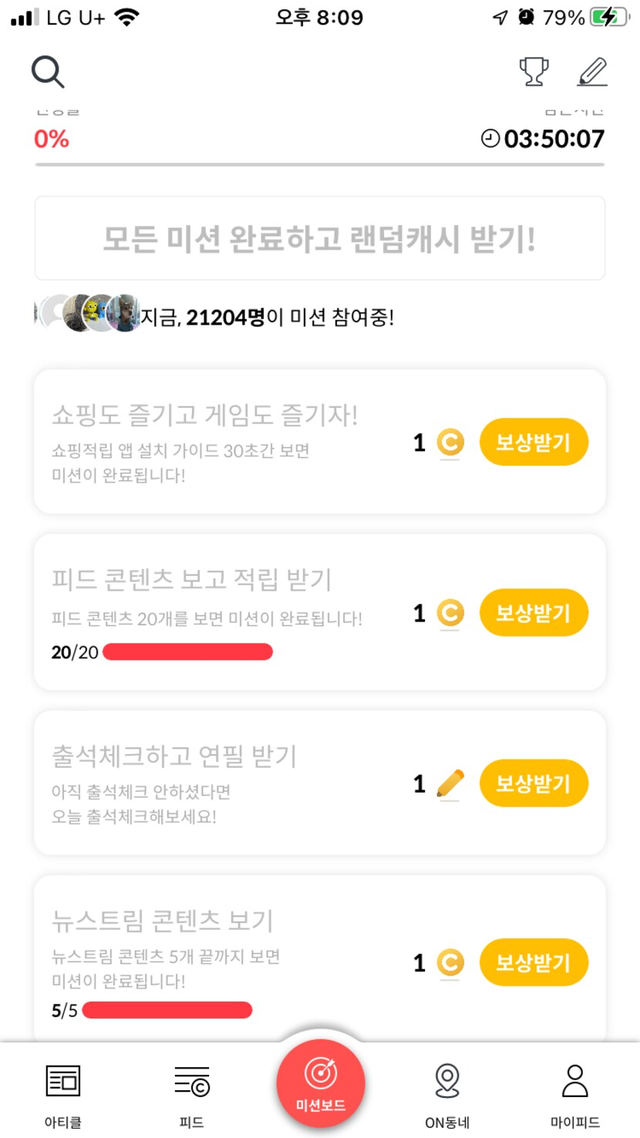Claim reward for the shopping game mission
Image resolution: width=640 pixels, height=1138 pixels.
pyautogui.click(x=534, y=442)
